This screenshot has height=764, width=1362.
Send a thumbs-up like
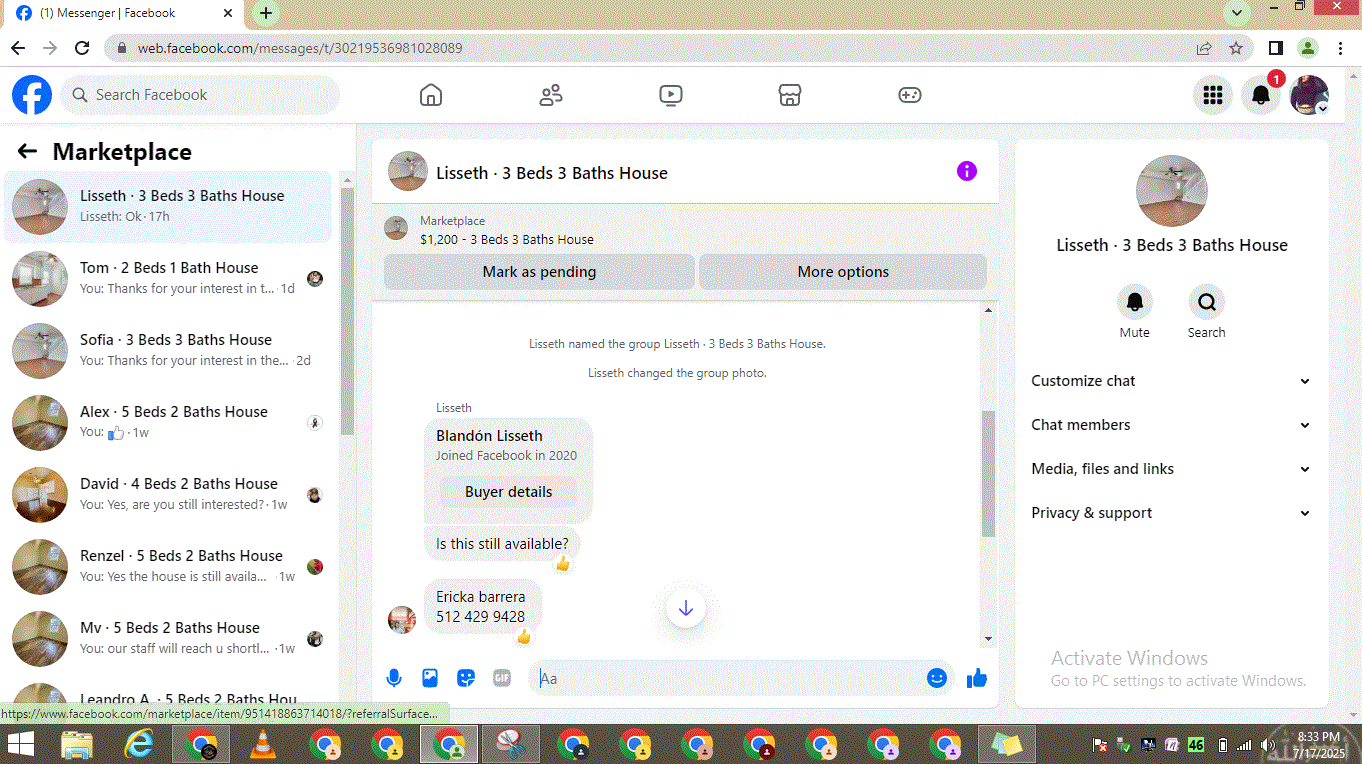[x=977, y=678]
